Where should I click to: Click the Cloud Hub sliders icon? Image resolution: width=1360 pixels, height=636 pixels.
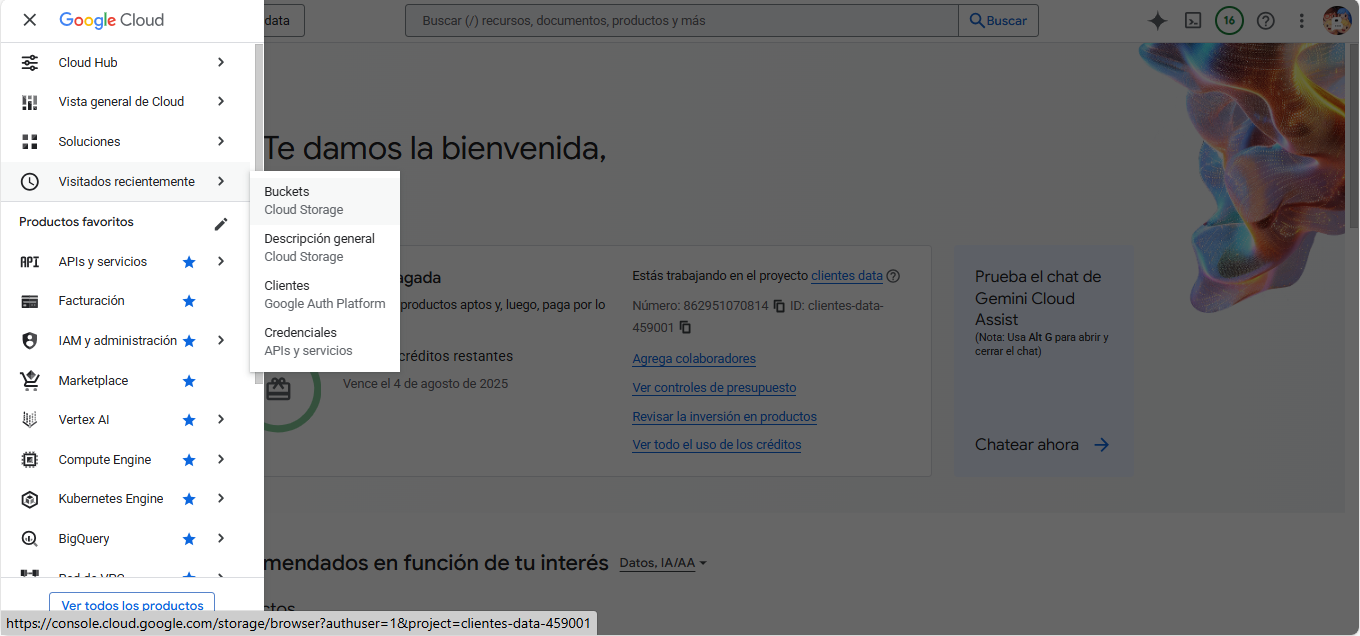coord(30,62)
